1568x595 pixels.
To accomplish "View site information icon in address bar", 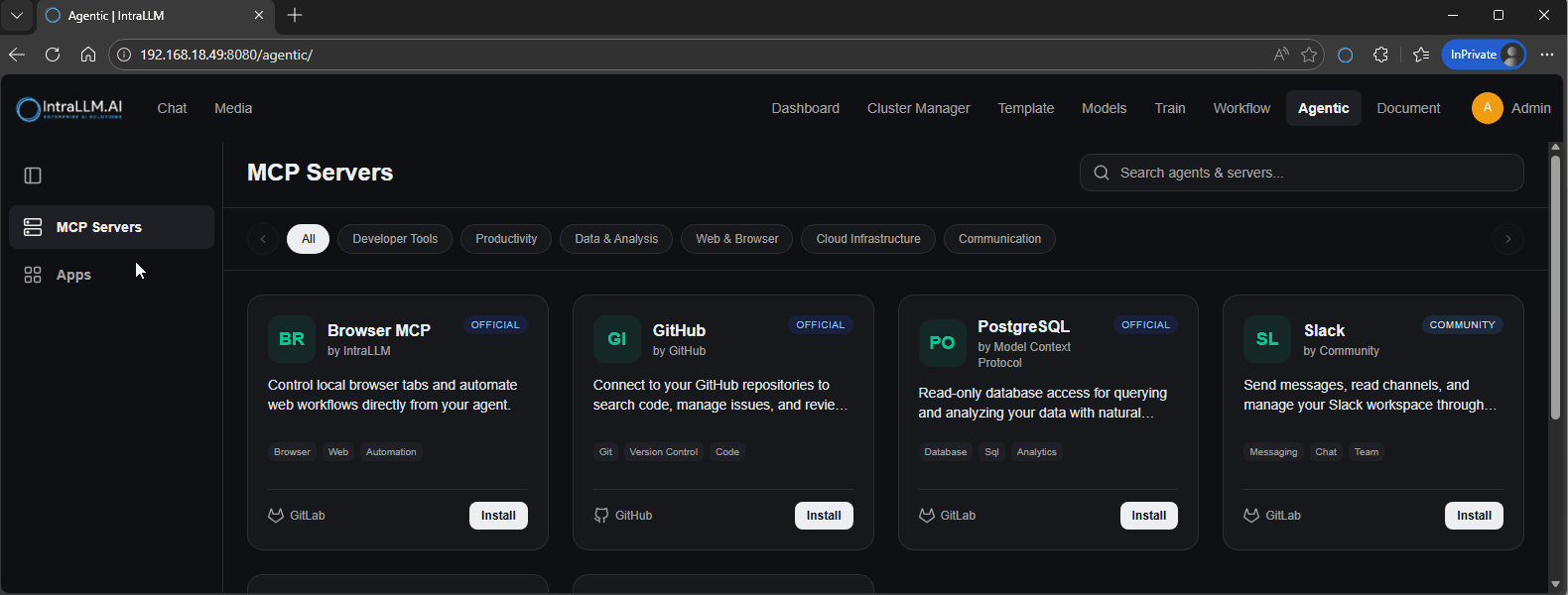I will 124,55.
